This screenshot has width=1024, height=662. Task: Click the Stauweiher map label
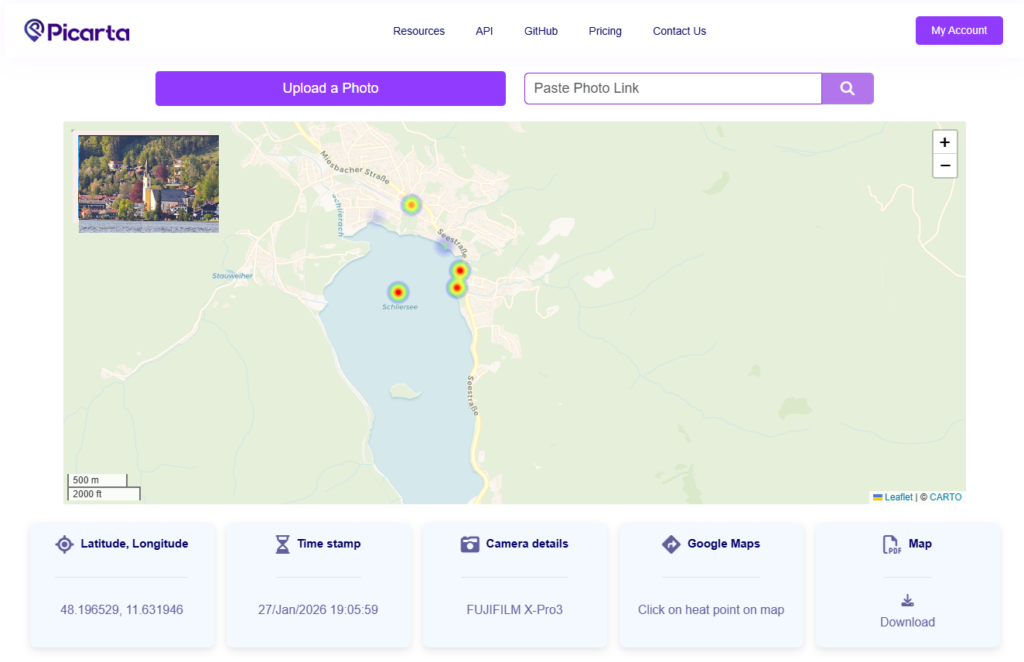tap(232, 276)
